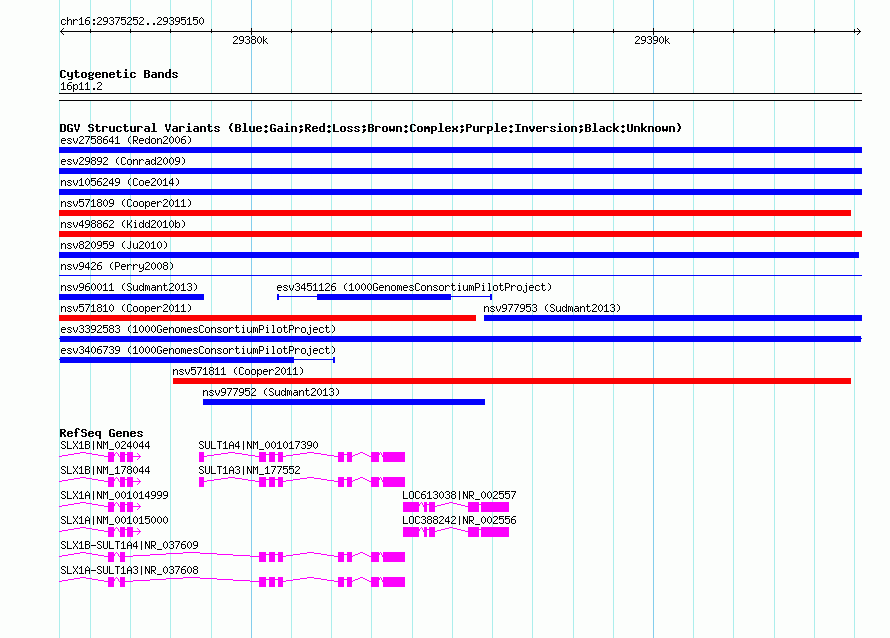Screen dimensions: 890x638
Task: Select the blue nsv1056249 Coe2014 bar
Action: click(x=460, y=192)
